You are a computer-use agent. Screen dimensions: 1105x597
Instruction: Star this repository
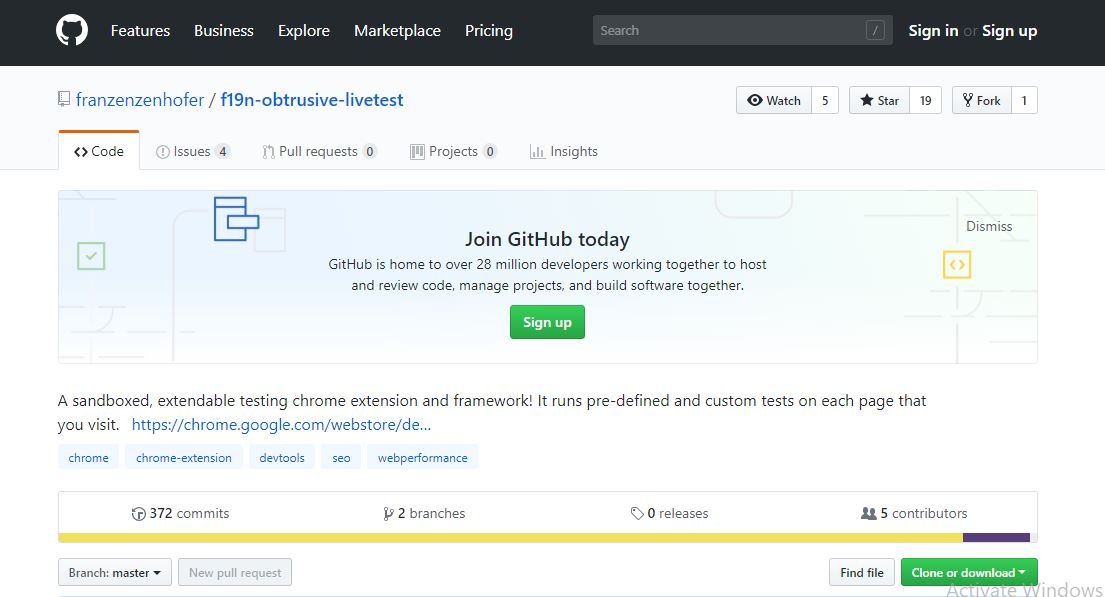pos(879,100)
